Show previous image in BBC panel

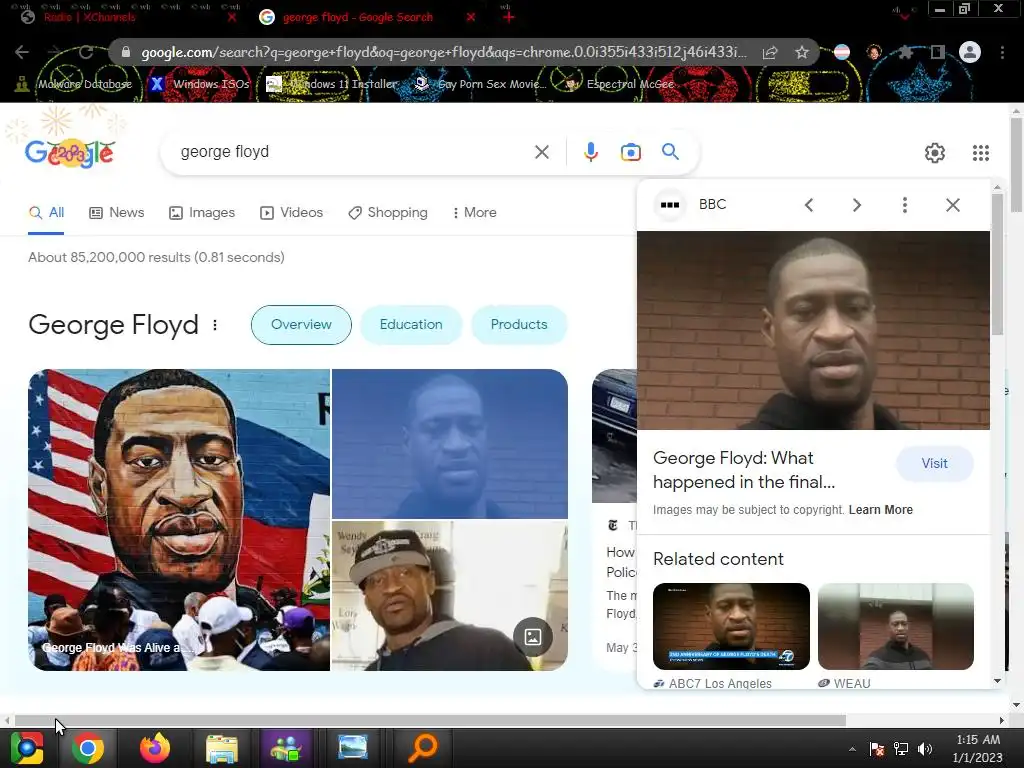click(809, 205)
